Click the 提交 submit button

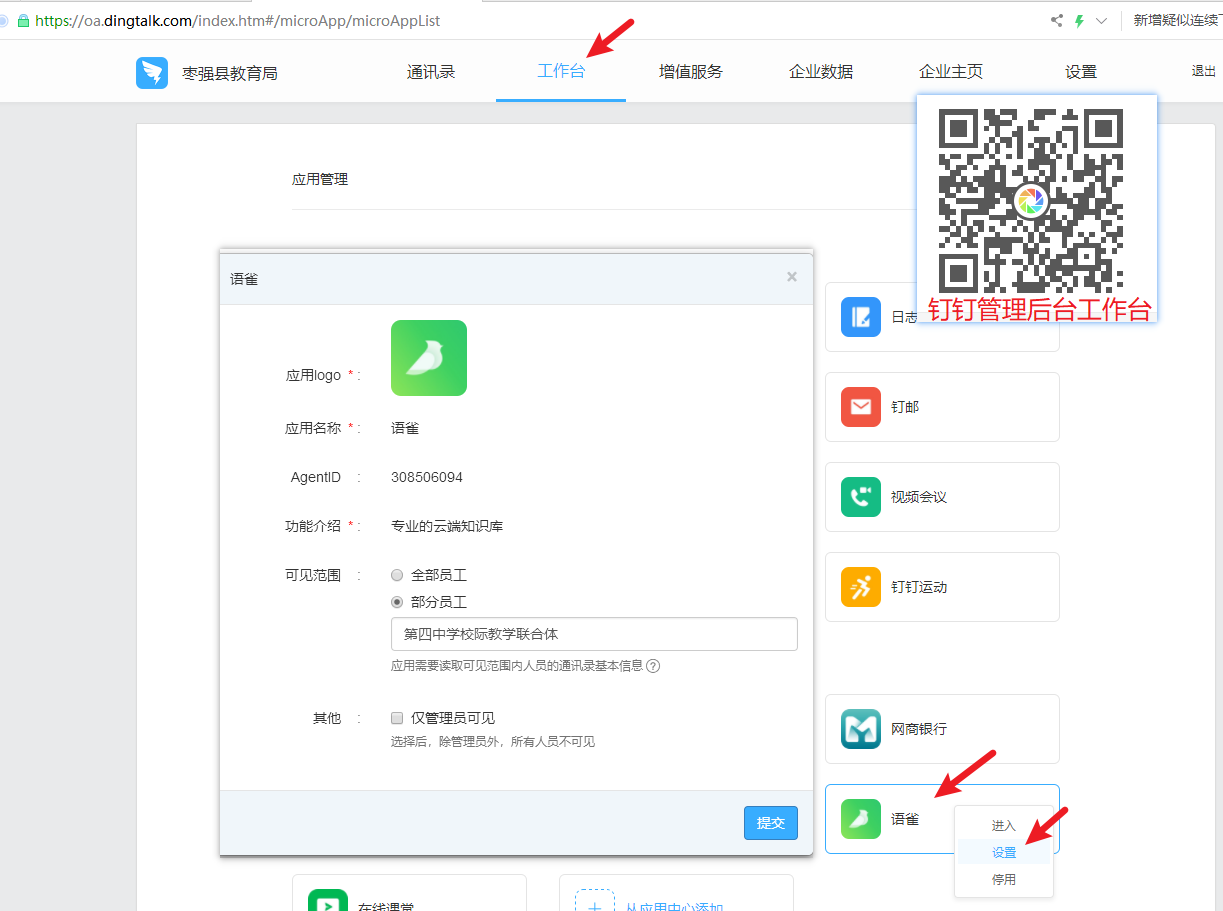771,823
